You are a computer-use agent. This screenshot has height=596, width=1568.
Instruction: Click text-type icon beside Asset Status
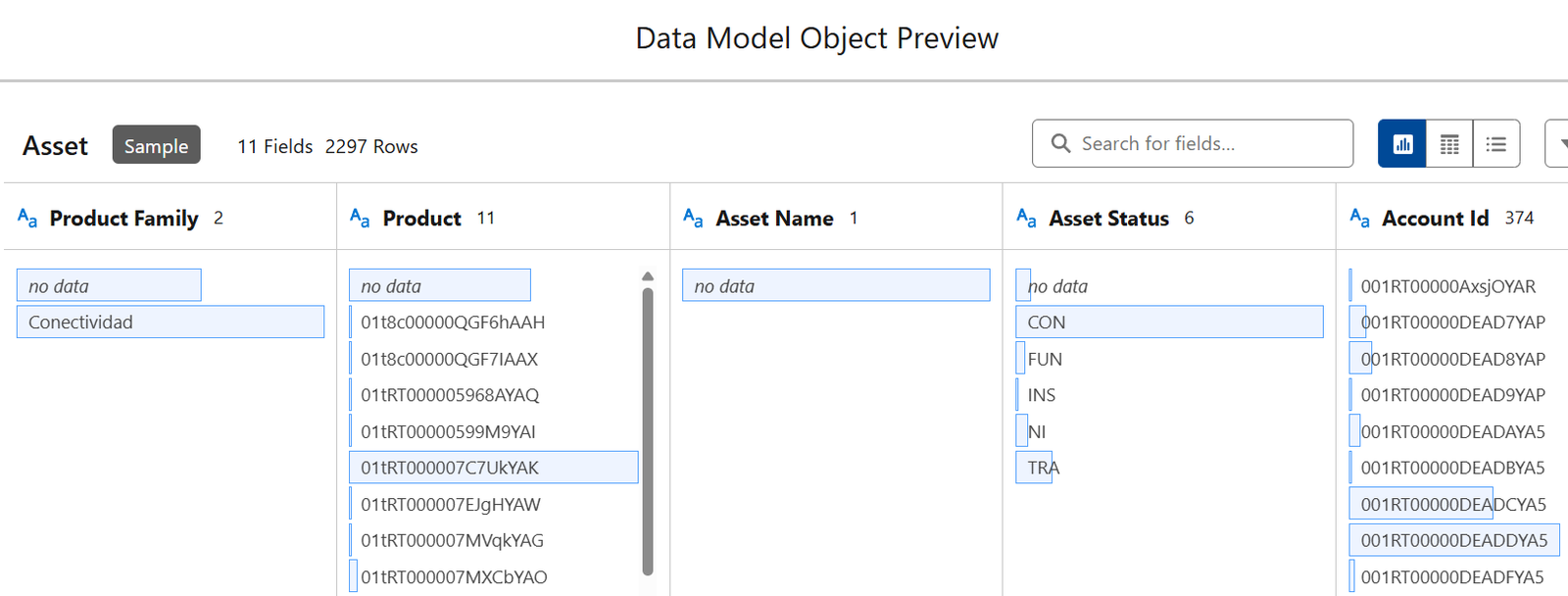(1026, 218)
